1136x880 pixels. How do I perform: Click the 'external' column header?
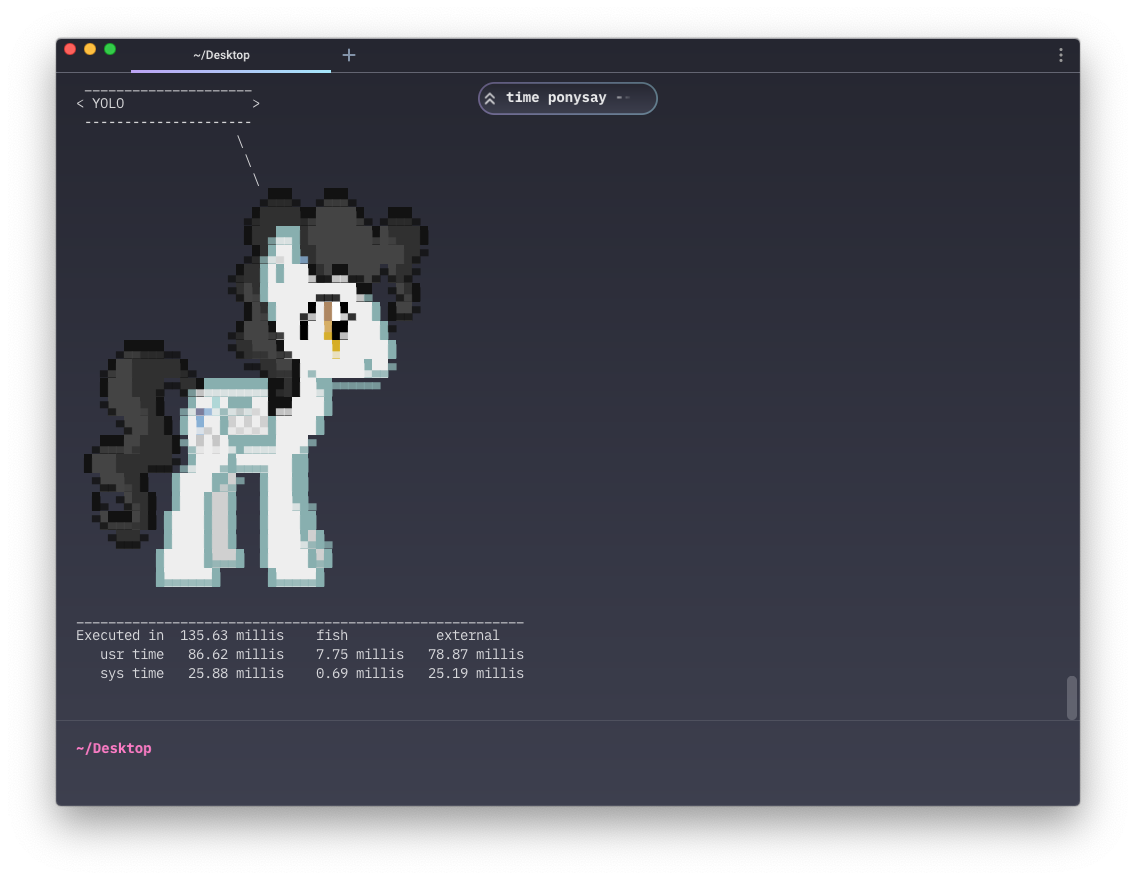pyautogui.click(x=467, y=635)
